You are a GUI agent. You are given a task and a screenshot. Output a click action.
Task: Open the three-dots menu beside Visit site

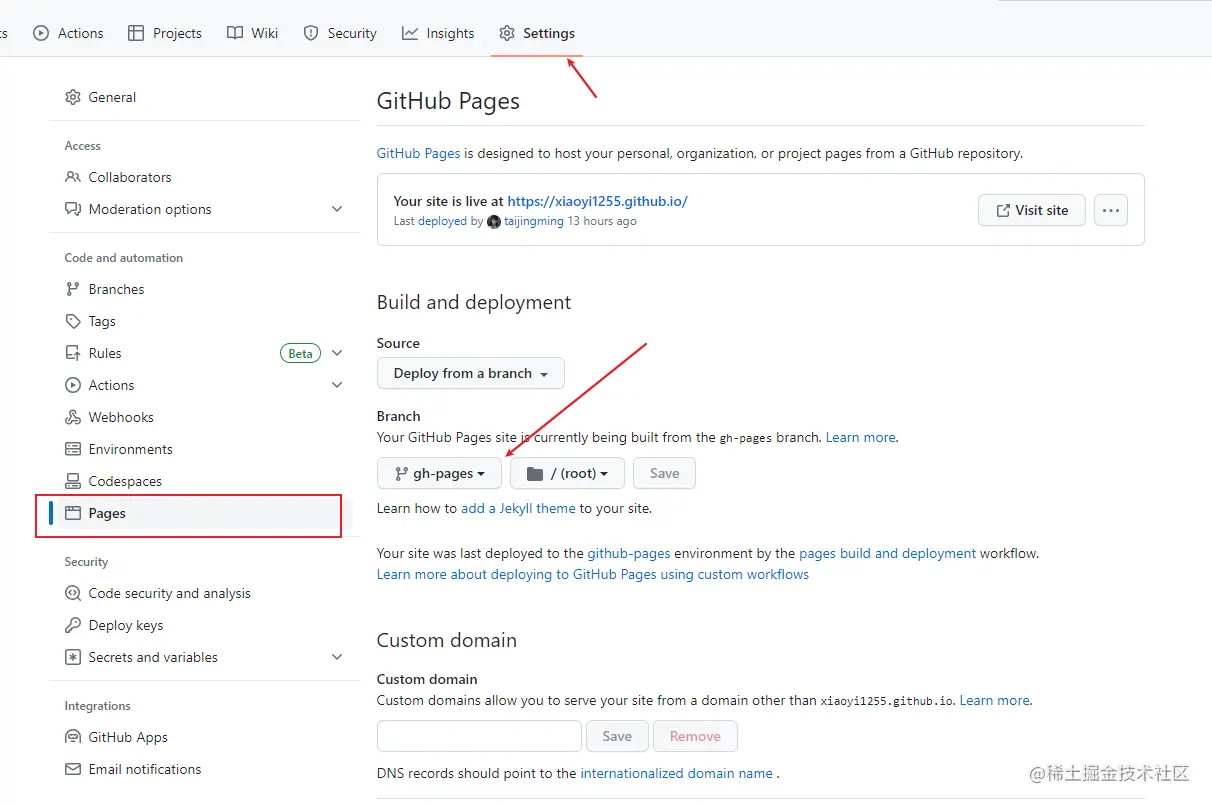(1111, 210)
